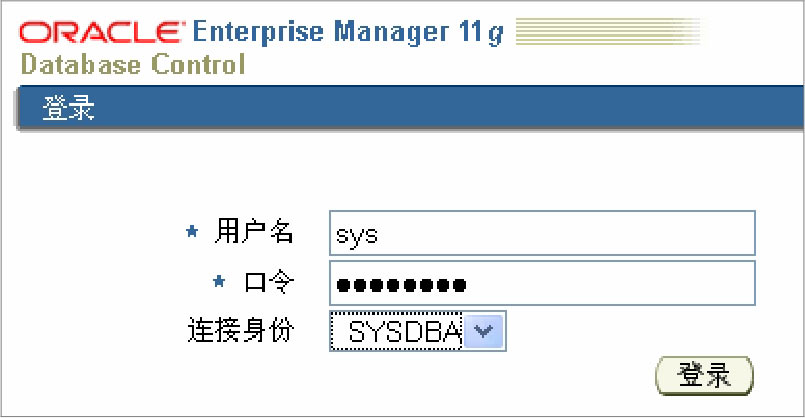Click the SYSDBA selected value text
This screenshot has height=418, width=805.
coord(402,333)
